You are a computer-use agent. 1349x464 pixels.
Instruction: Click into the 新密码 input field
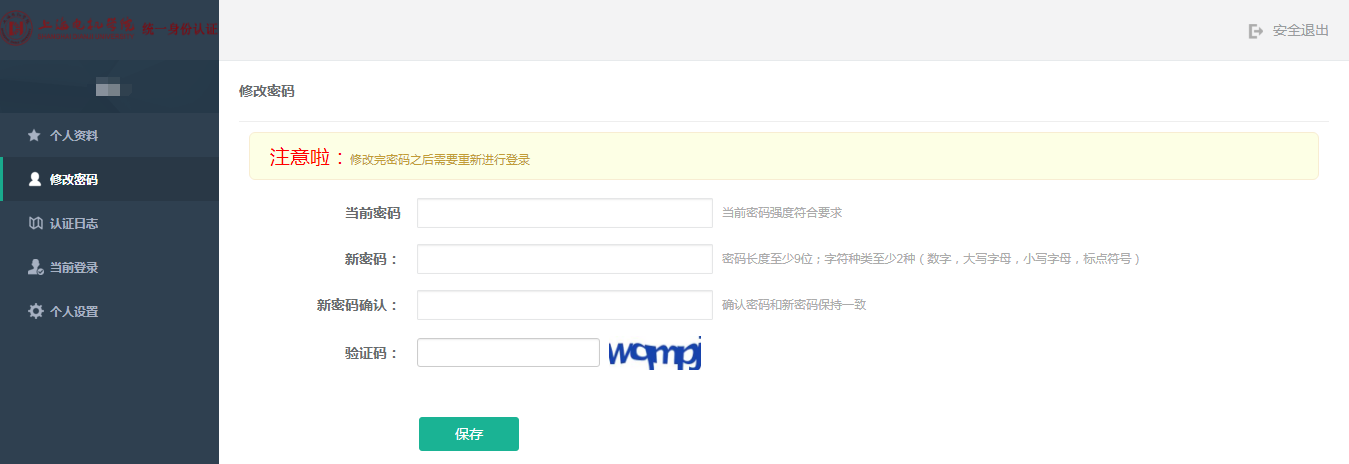(564, 259)
